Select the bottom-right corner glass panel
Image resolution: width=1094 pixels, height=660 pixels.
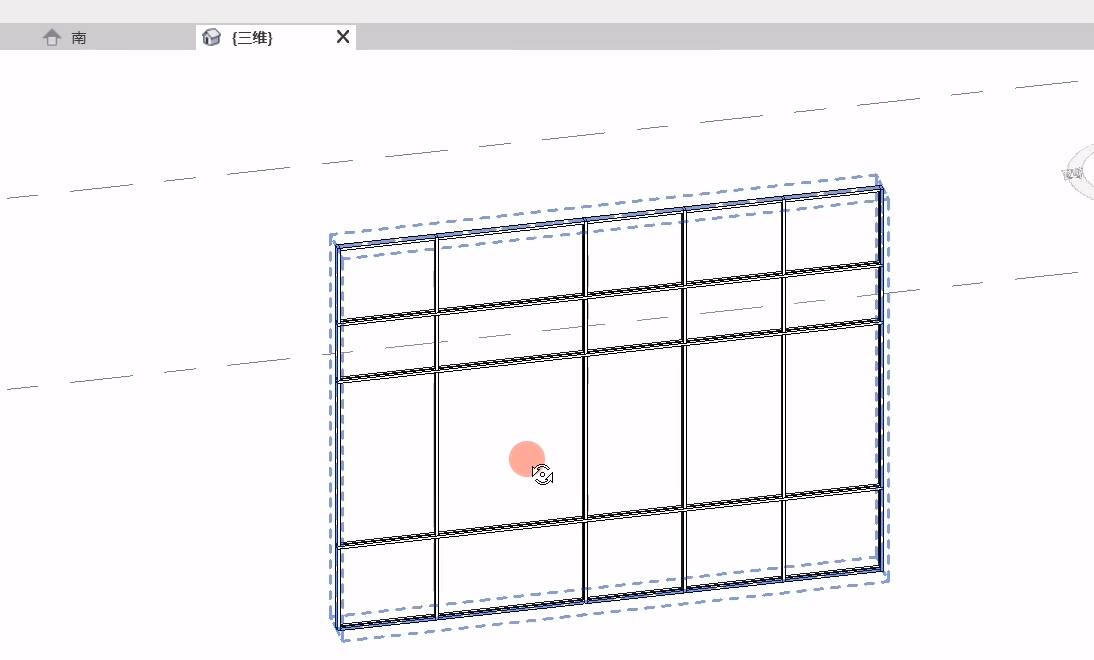click(x=830, y=534)
